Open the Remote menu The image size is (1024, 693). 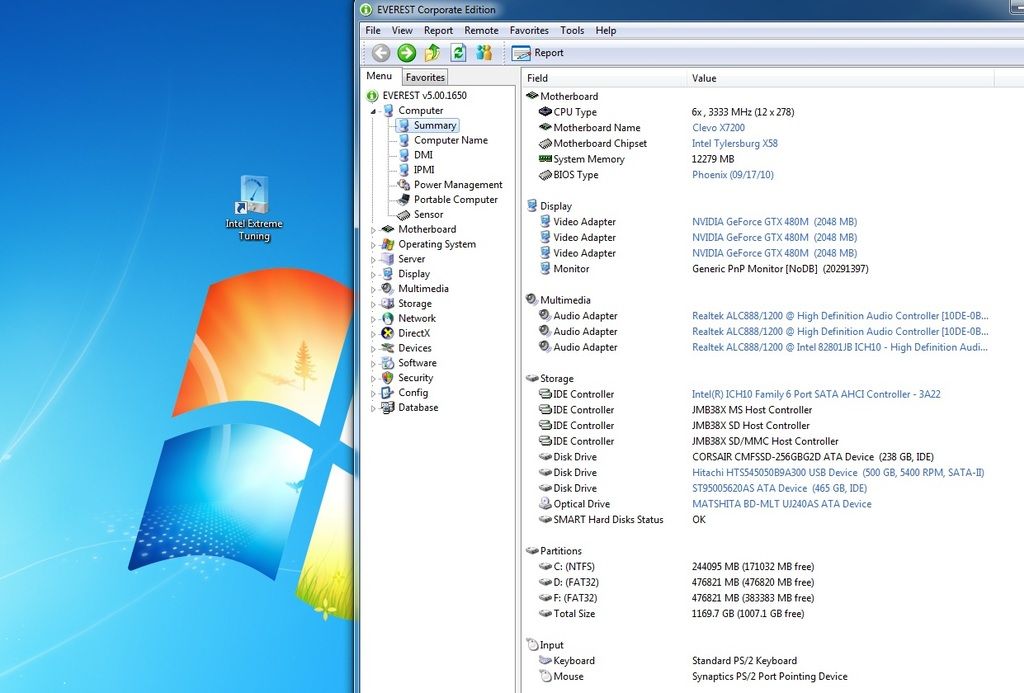pos(481,30)
